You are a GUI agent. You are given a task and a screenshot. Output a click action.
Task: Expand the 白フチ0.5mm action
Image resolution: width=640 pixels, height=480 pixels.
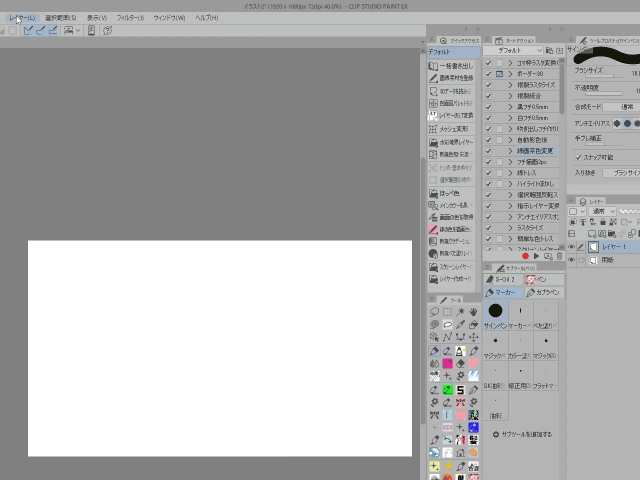point(510,118)
